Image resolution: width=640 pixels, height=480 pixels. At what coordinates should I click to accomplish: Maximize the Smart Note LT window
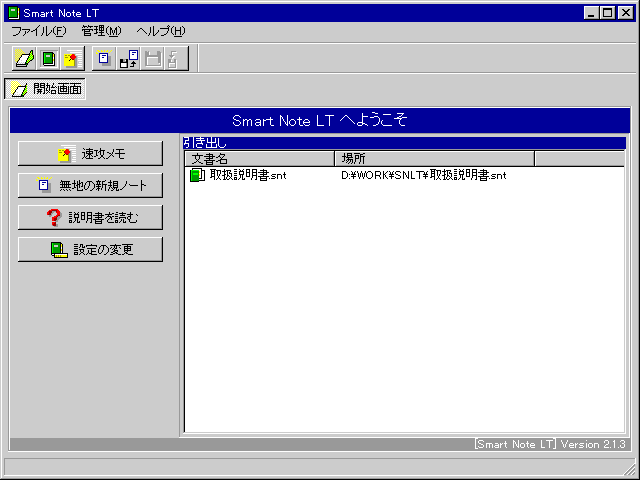click(x=607, y=13)
